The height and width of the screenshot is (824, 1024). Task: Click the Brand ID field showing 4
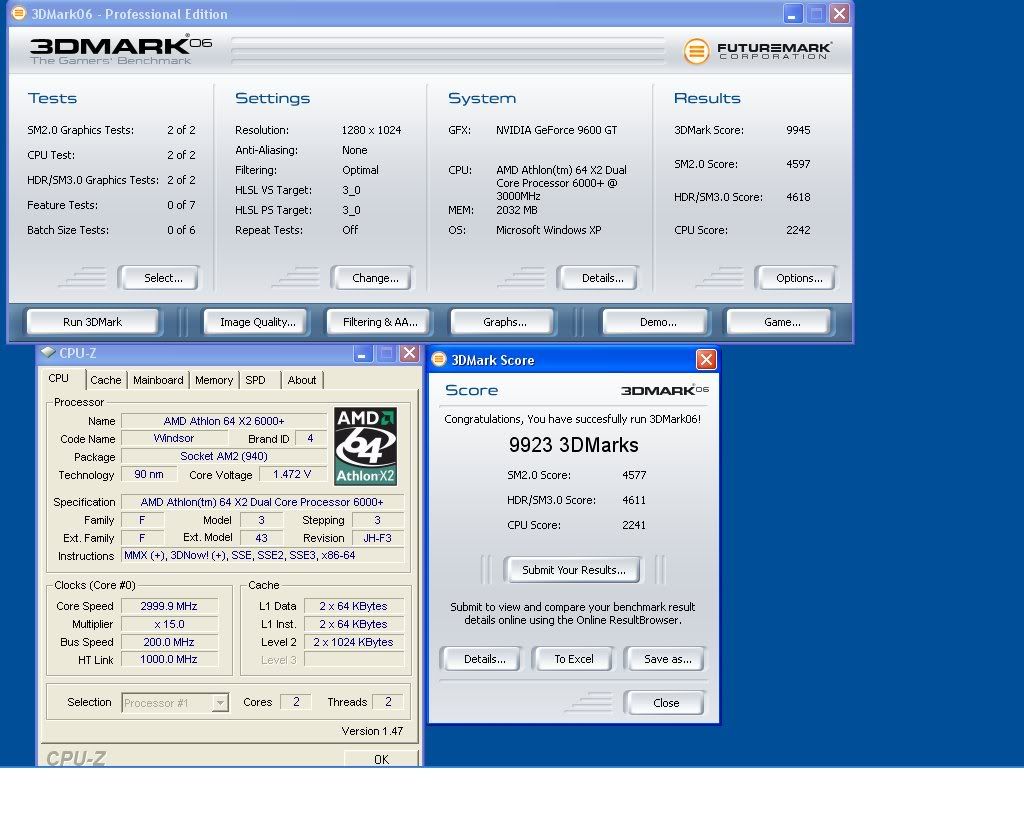click(x=310, y=438)
